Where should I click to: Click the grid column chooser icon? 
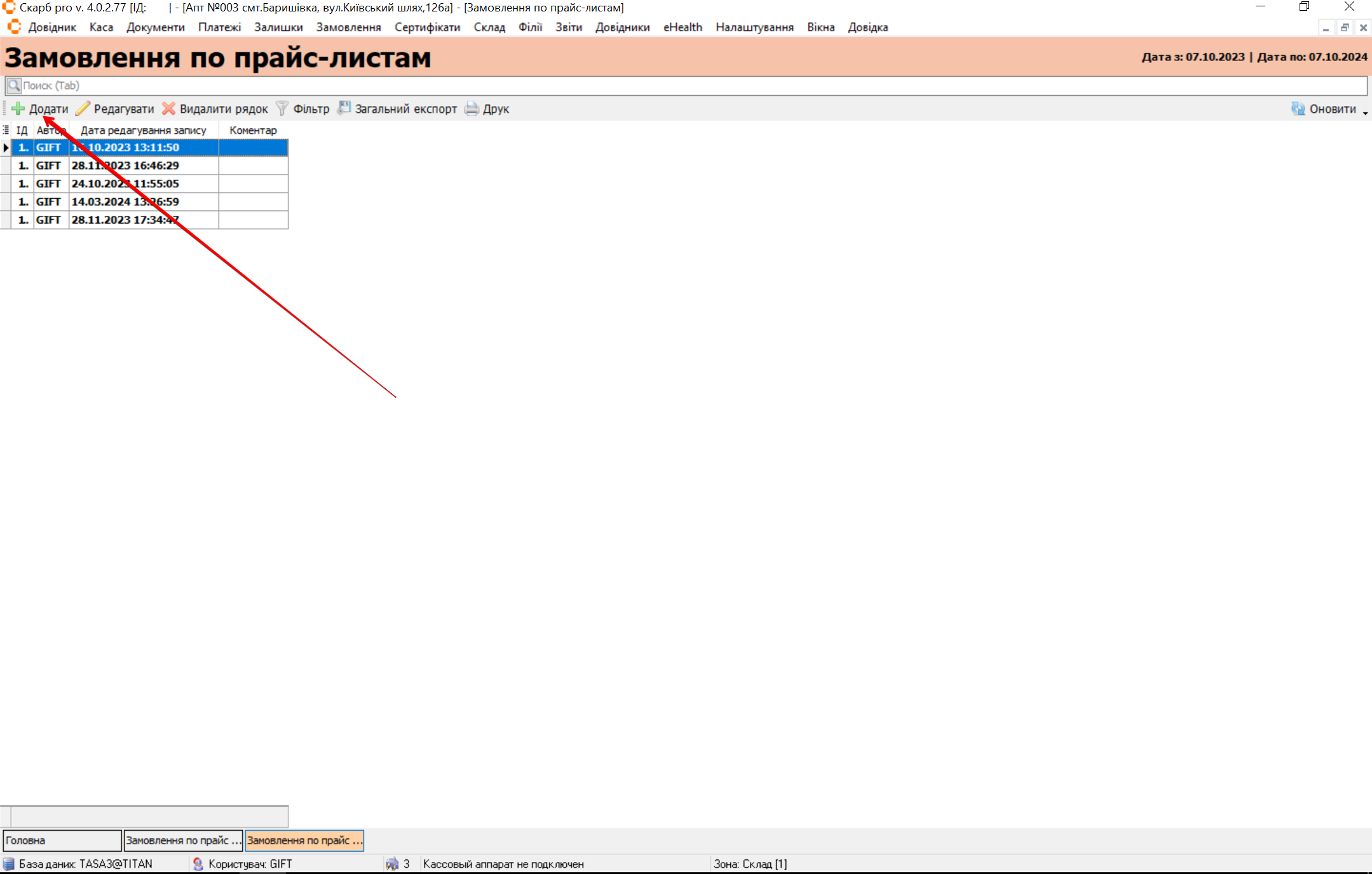[x=6, y=130]
